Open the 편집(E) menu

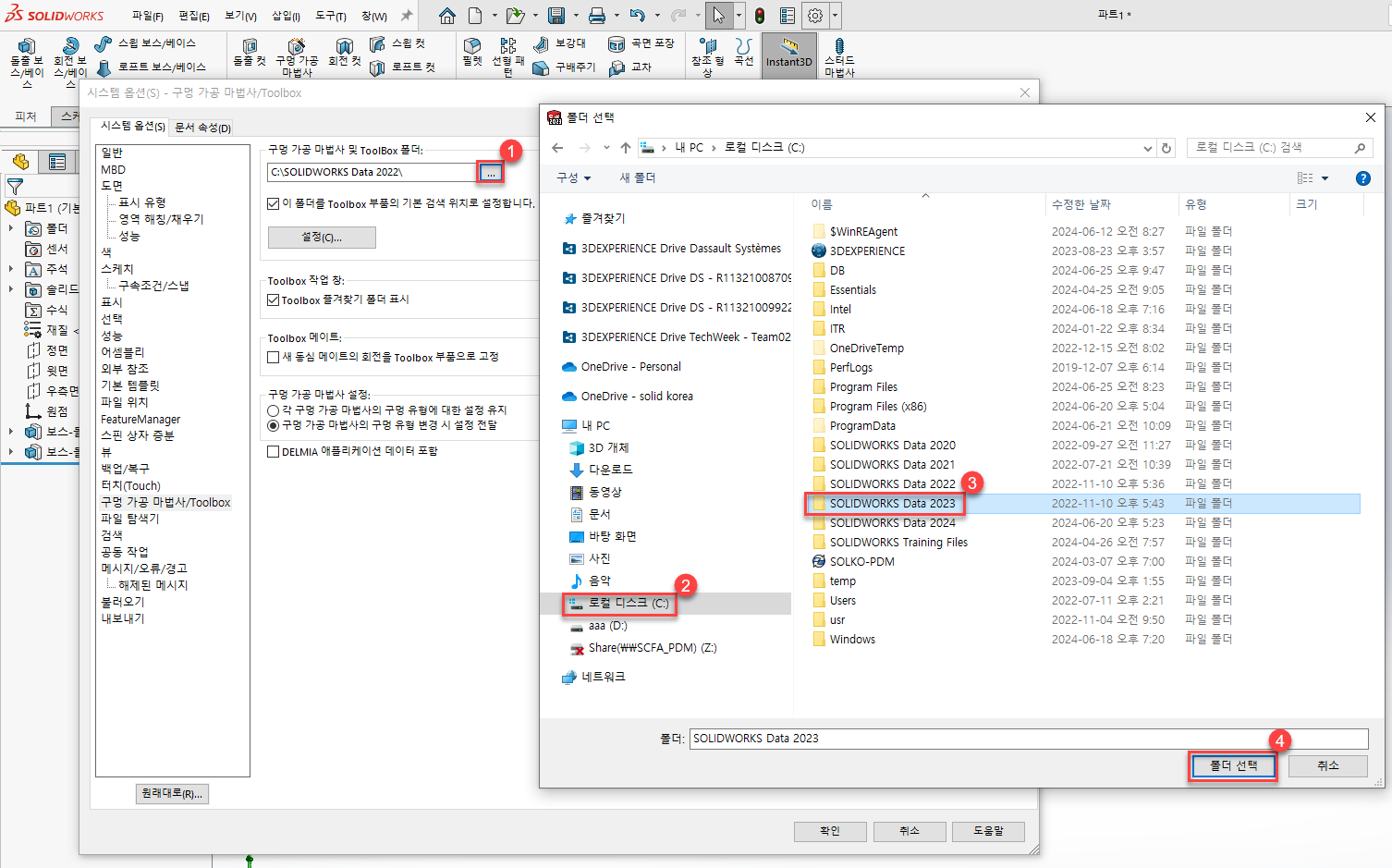pyautogui.click(x=194, y=16)
